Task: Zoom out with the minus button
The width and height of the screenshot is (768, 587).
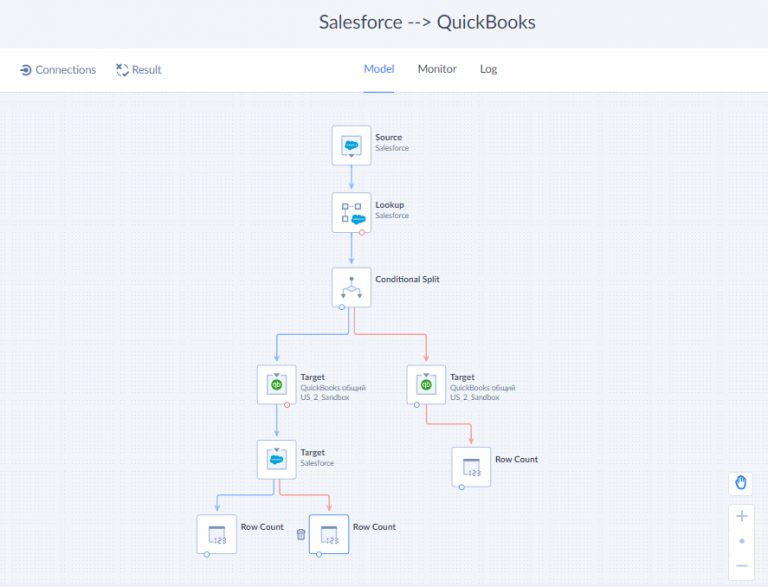Action: tap(741, 565)
